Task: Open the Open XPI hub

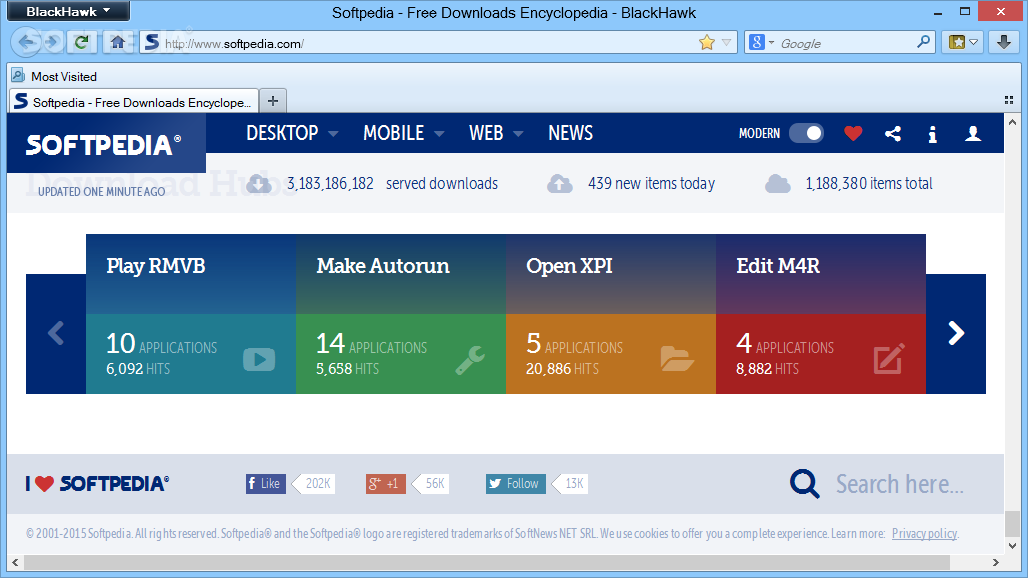Action: 569,265
